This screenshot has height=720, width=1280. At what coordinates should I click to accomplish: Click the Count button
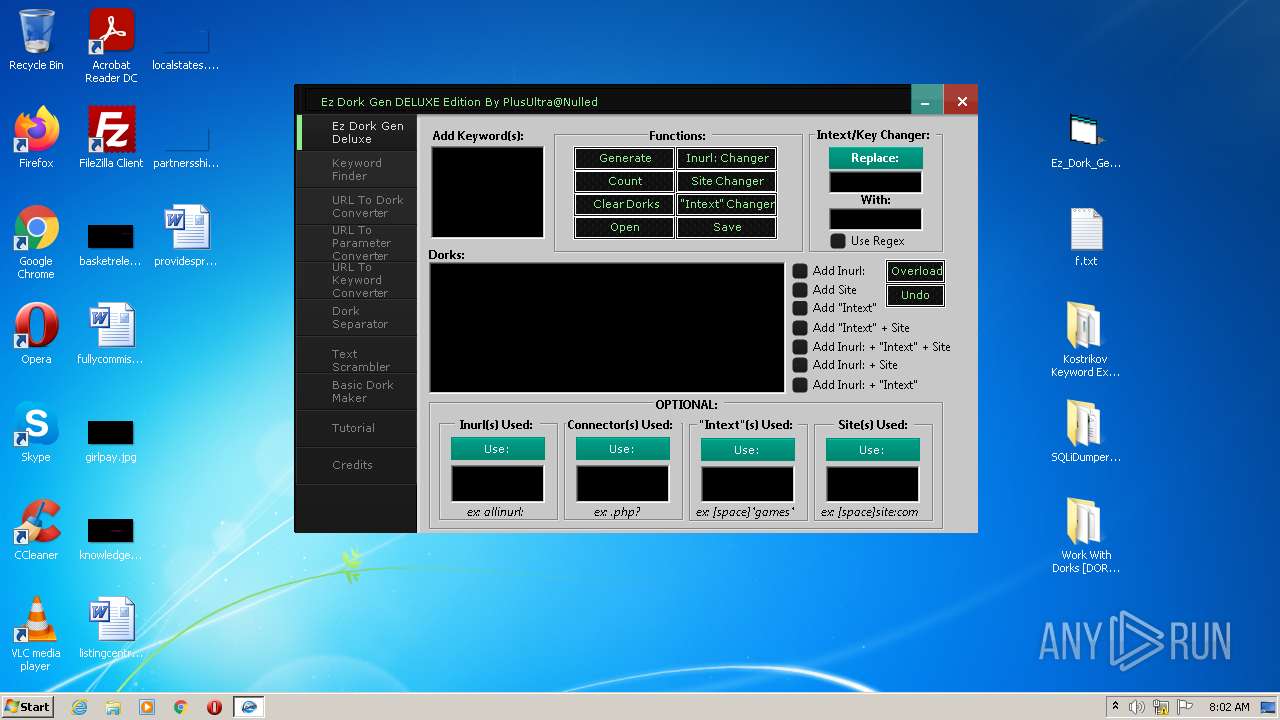[625, 181]
